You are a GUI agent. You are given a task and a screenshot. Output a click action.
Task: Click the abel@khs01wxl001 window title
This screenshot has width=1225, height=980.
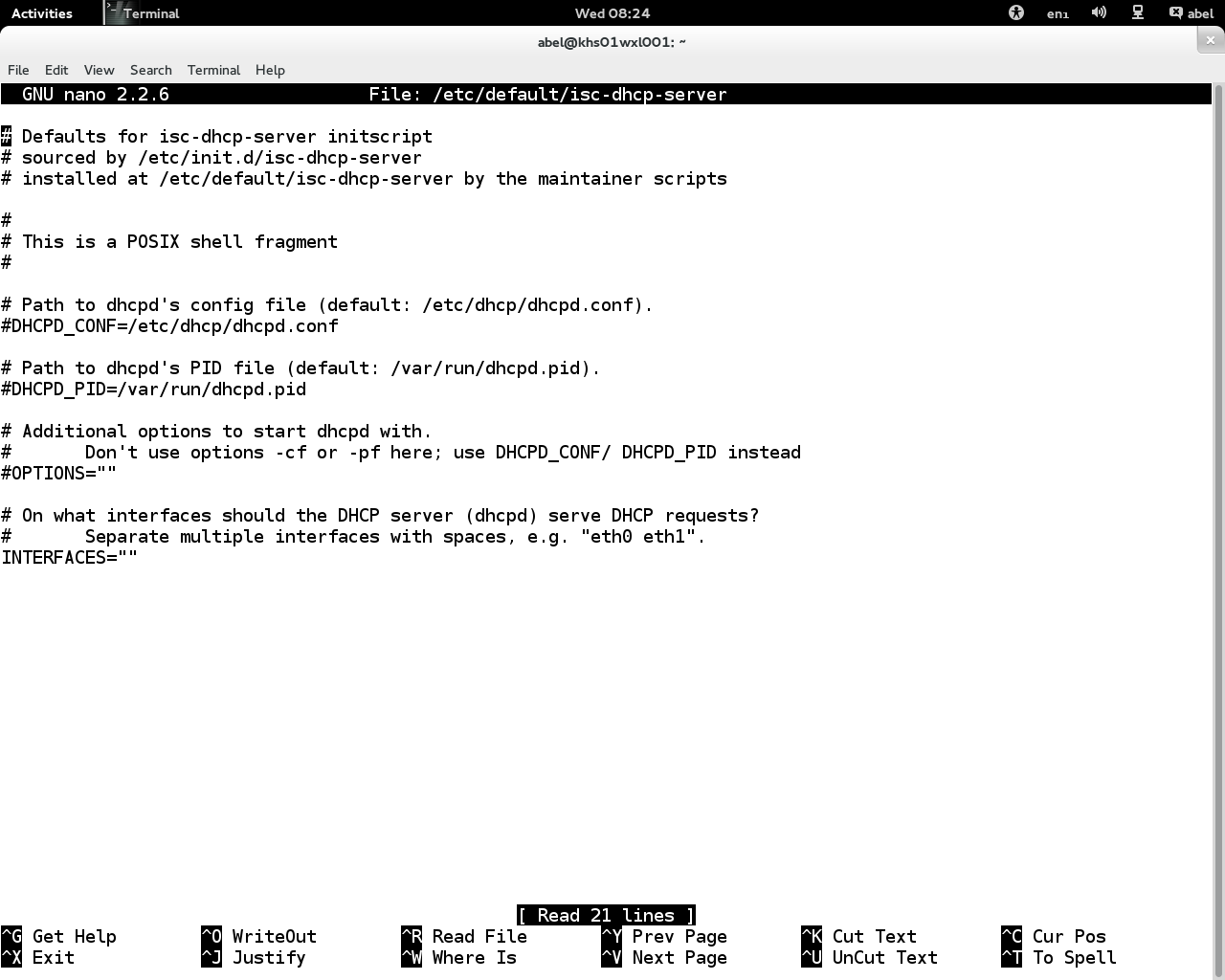612,41
